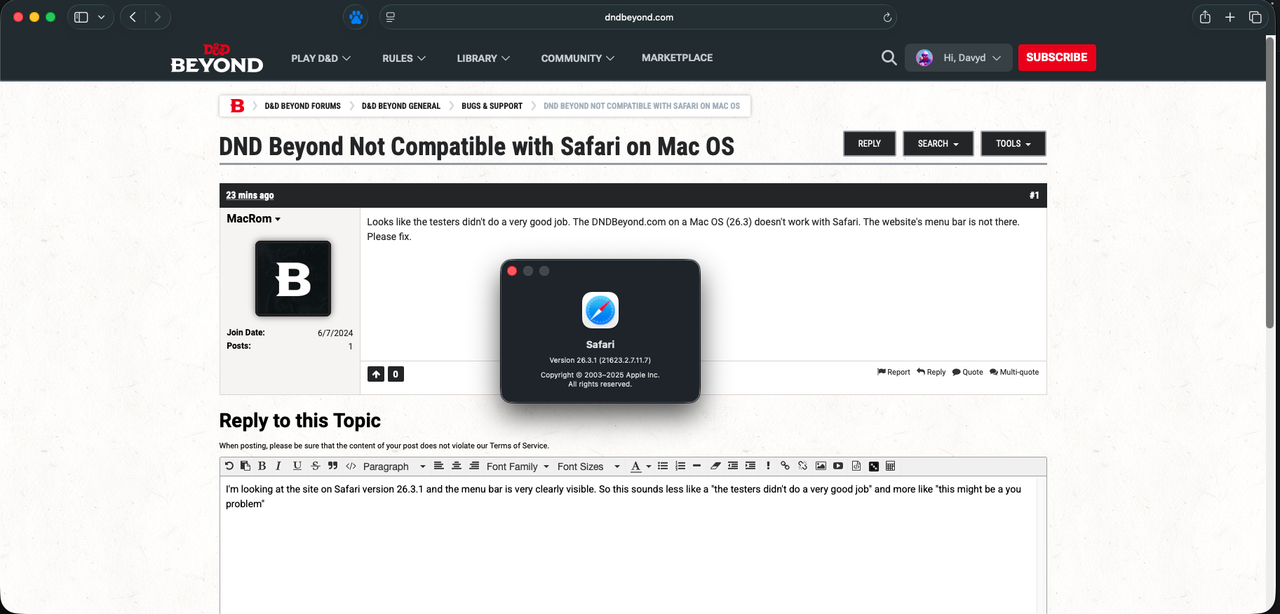Click the exclamation mark spoiler icon

[x=768, y=466]
